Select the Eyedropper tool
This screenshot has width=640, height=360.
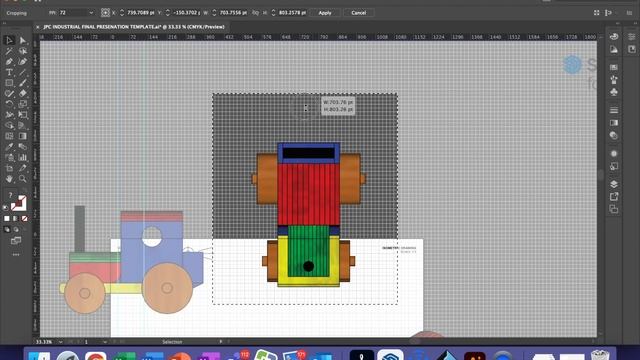tap(9, 147)
